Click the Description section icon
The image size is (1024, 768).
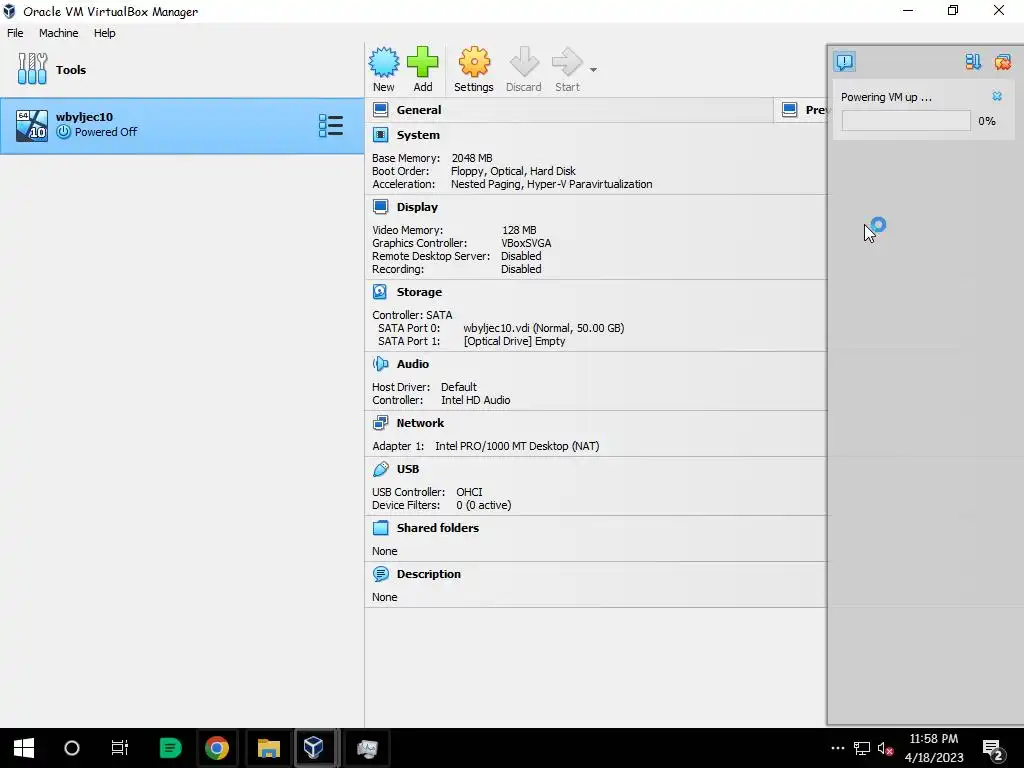point(380,573)
